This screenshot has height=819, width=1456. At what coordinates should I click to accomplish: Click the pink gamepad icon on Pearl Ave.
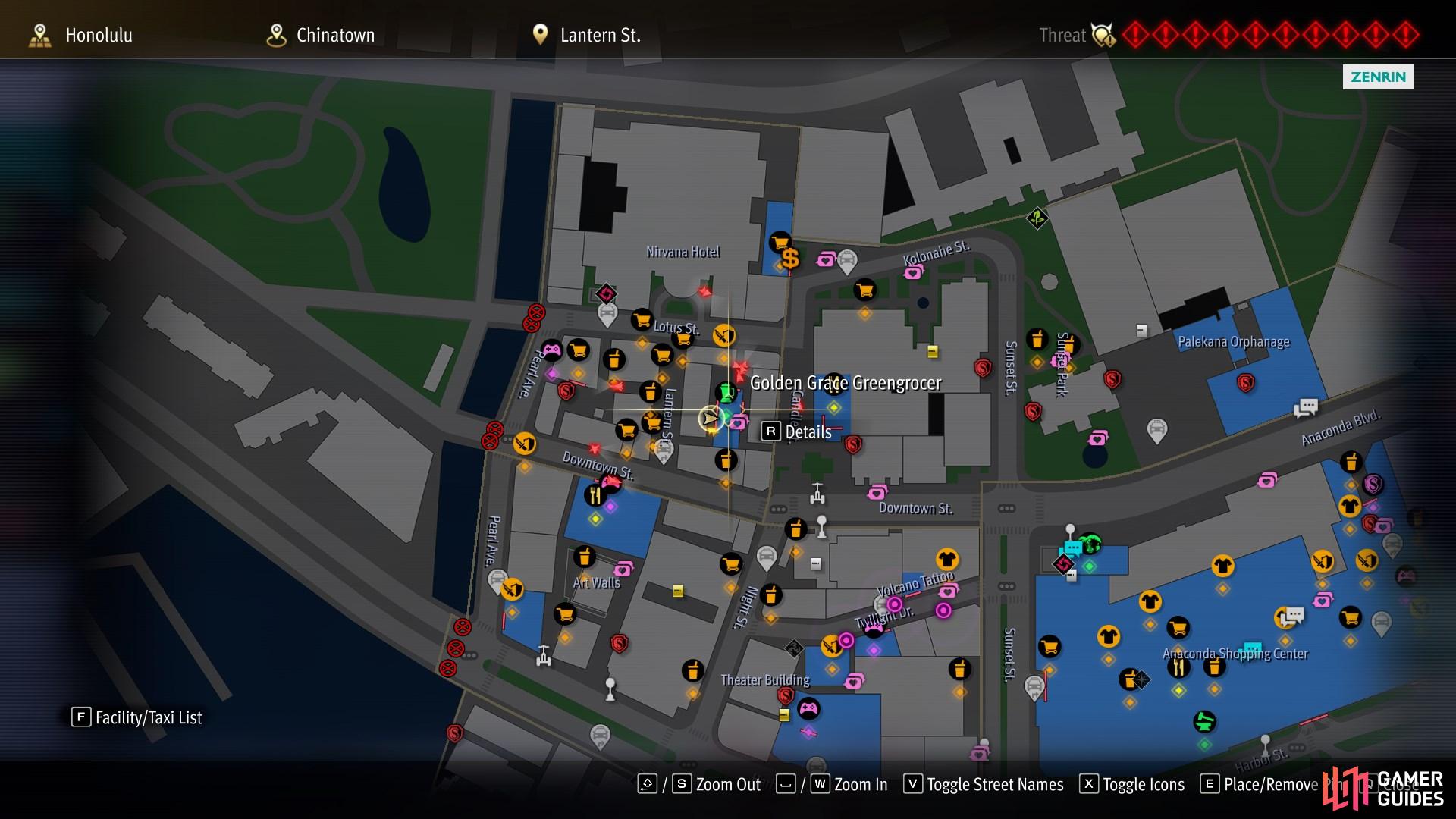[x=551, y=350]
